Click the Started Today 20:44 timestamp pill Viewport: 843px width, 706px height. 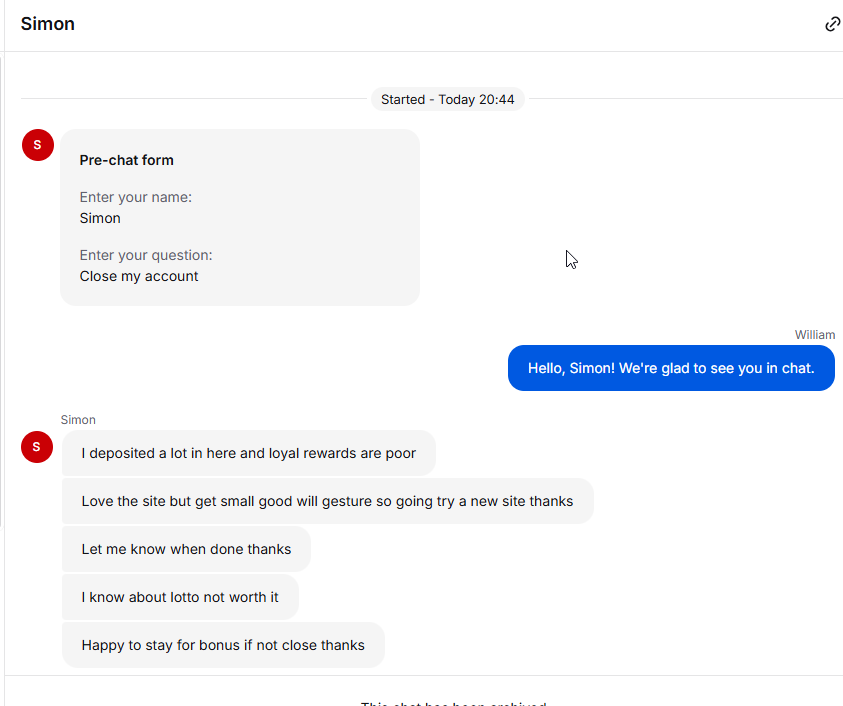pos(447,99)
